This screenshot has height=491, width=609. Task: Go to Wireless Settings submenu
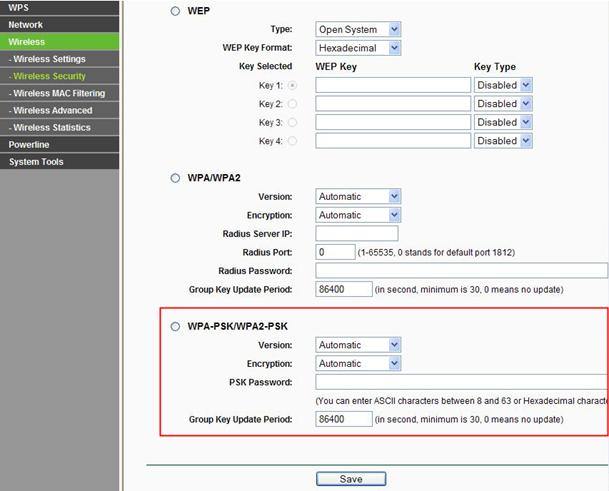59,59
